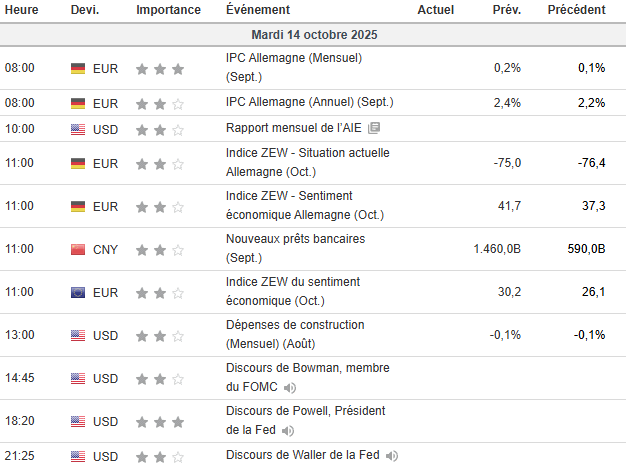This screenshot has width=626, height=466.
Task: Click the document icon beside Rapport mensuel de l'AIE
Action: 374,129
